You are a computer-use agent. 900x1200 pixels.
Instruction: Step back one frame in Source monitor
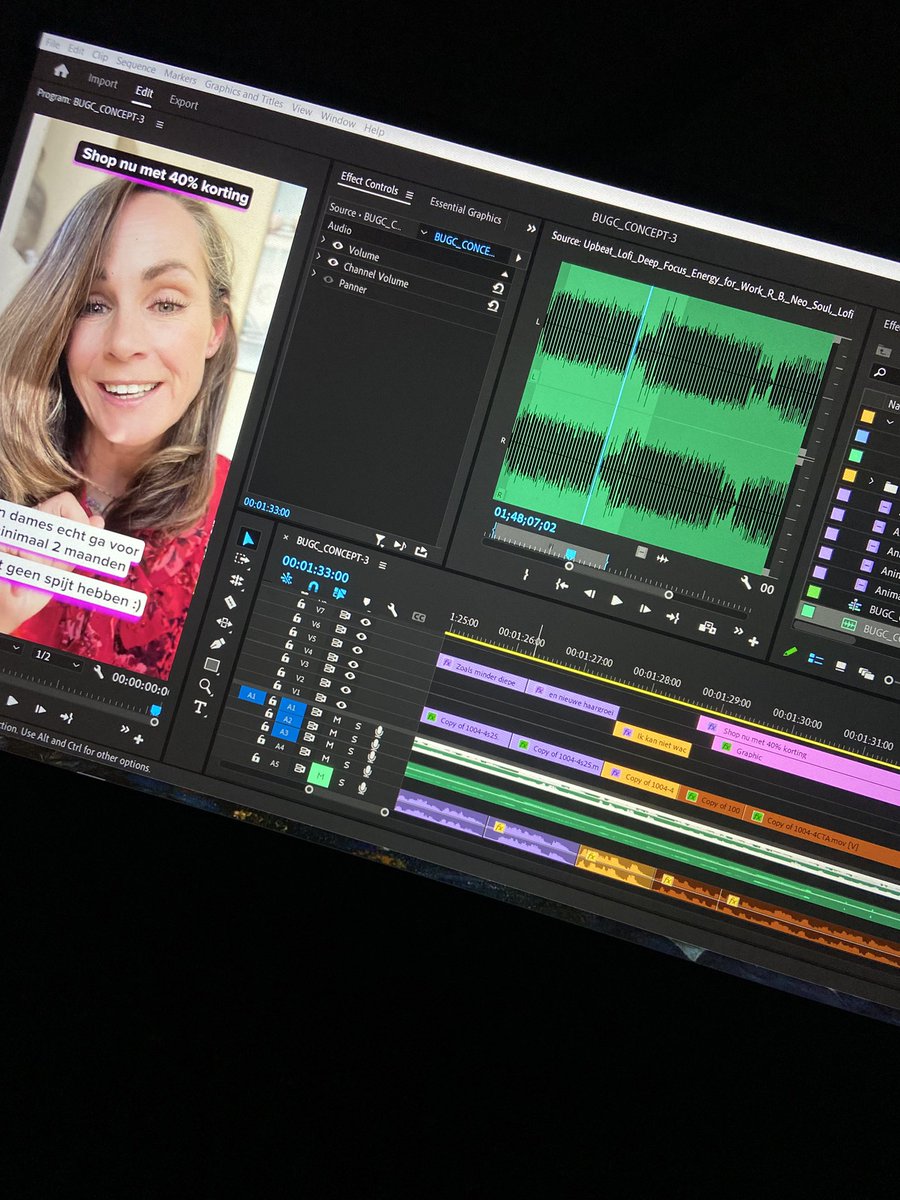(x=590, y=593)
